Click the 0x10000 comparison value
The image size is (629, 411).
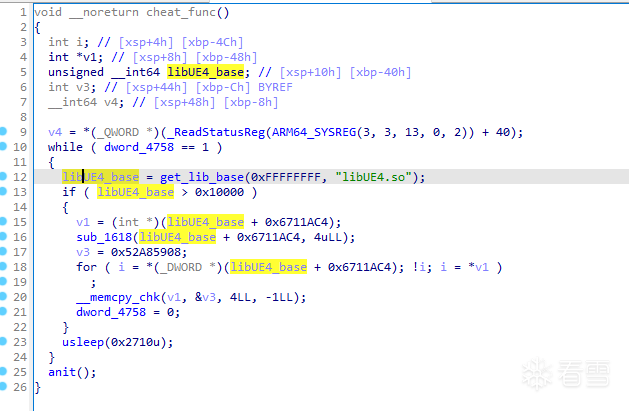coord(219,192)
